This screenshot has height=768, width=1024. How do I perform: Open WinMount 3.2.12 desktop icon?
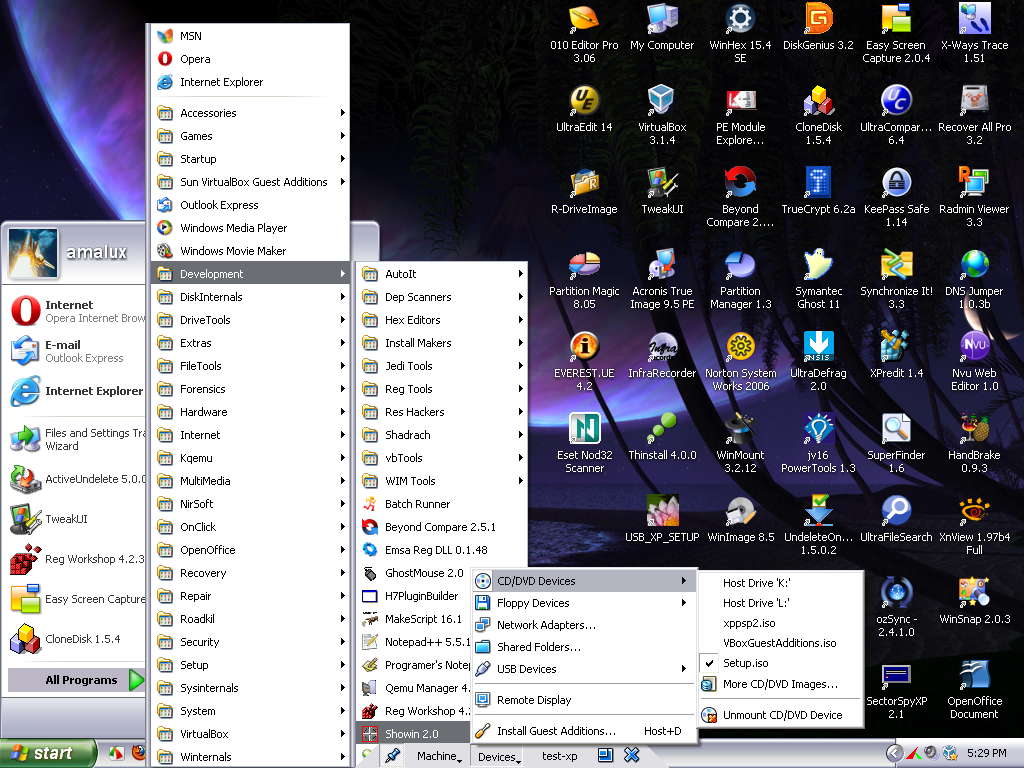tap(740, 444)
